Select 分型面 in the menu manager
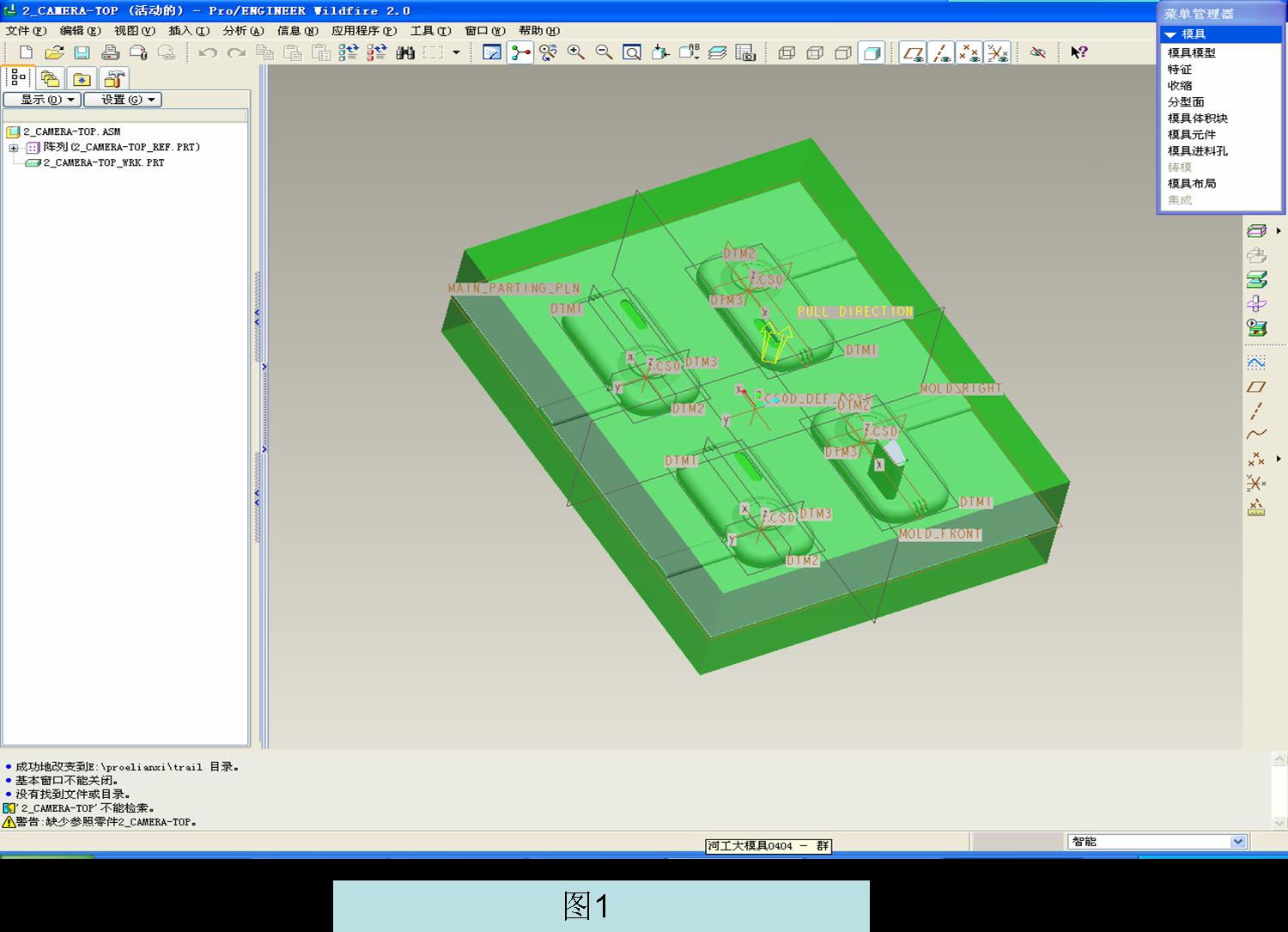The height and width of the screenshot is (932, 1288). pos(1186,101)
